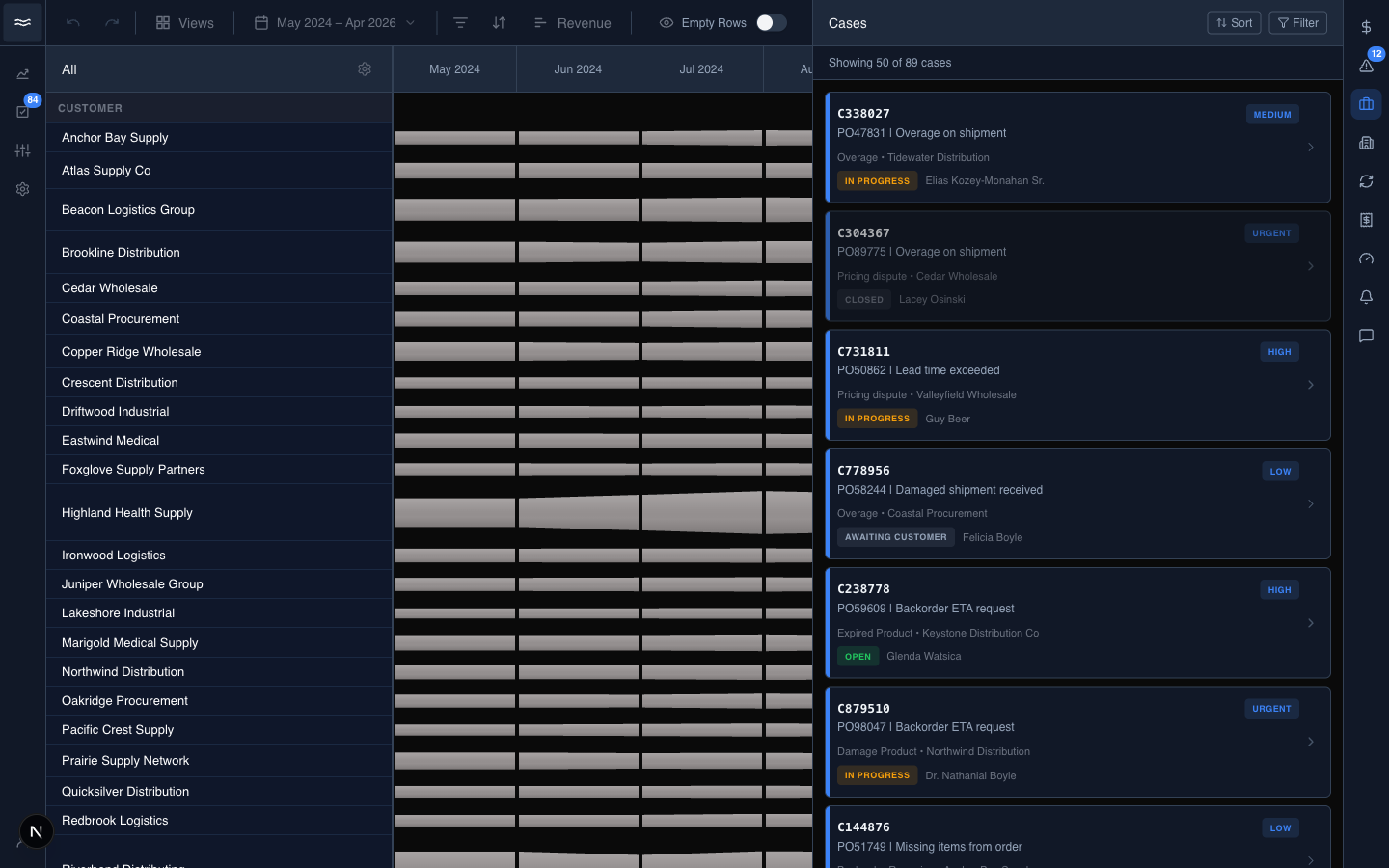1389x868 pixels.
Task: Click the LOW priority tag on C778956
Action: (1280, 472)
